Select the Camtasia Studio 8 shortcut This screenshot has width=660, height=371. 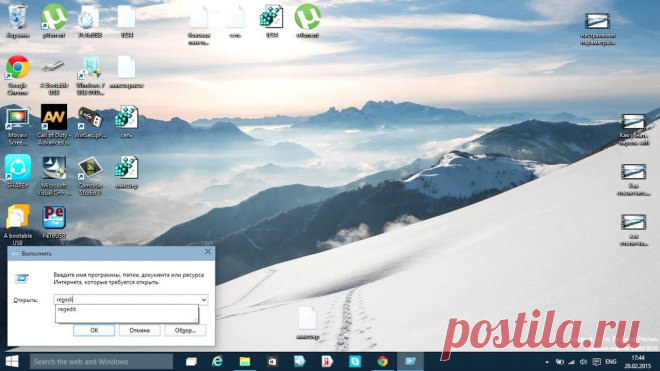click(90, 176)
